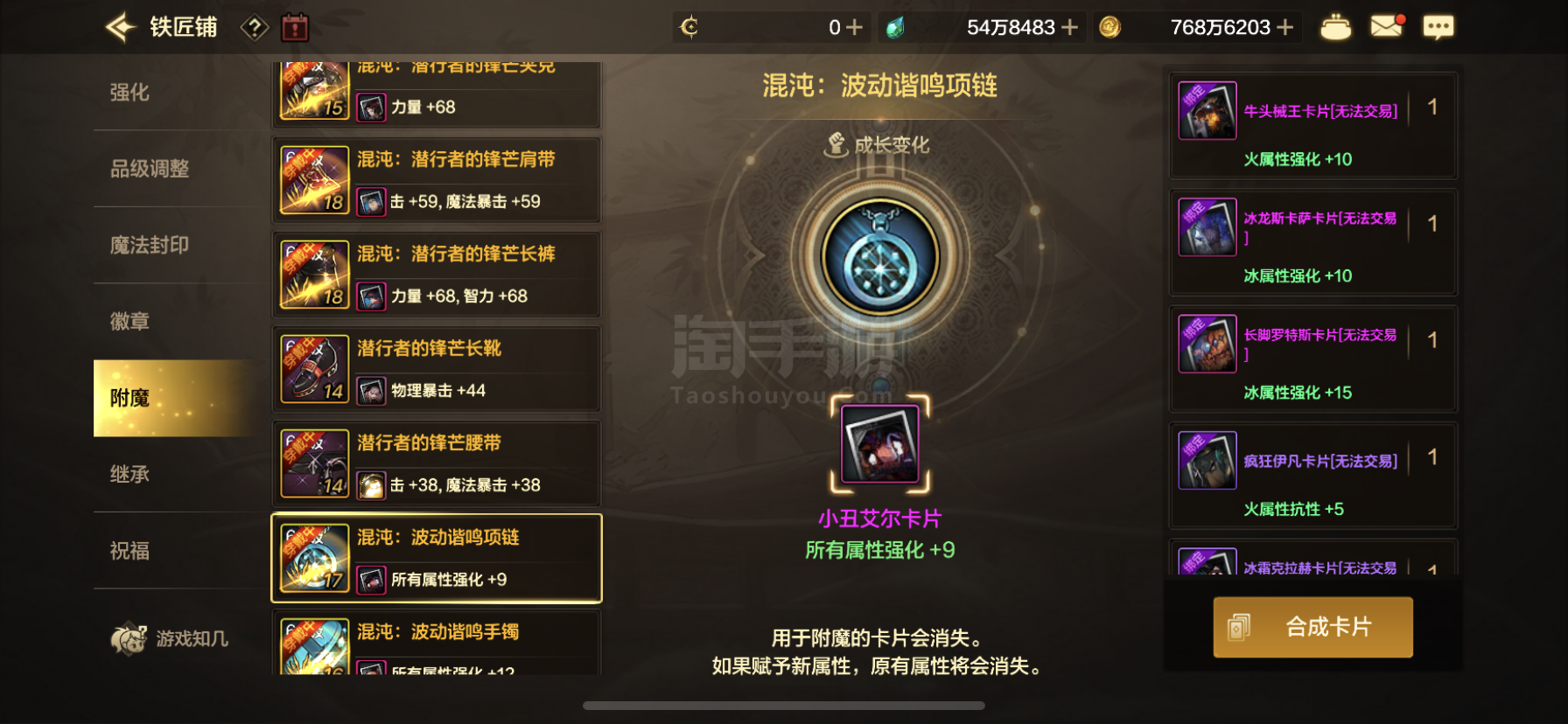Open 游戏知几 helper
Screen dimensions: 1568x724
click(170, 639)
